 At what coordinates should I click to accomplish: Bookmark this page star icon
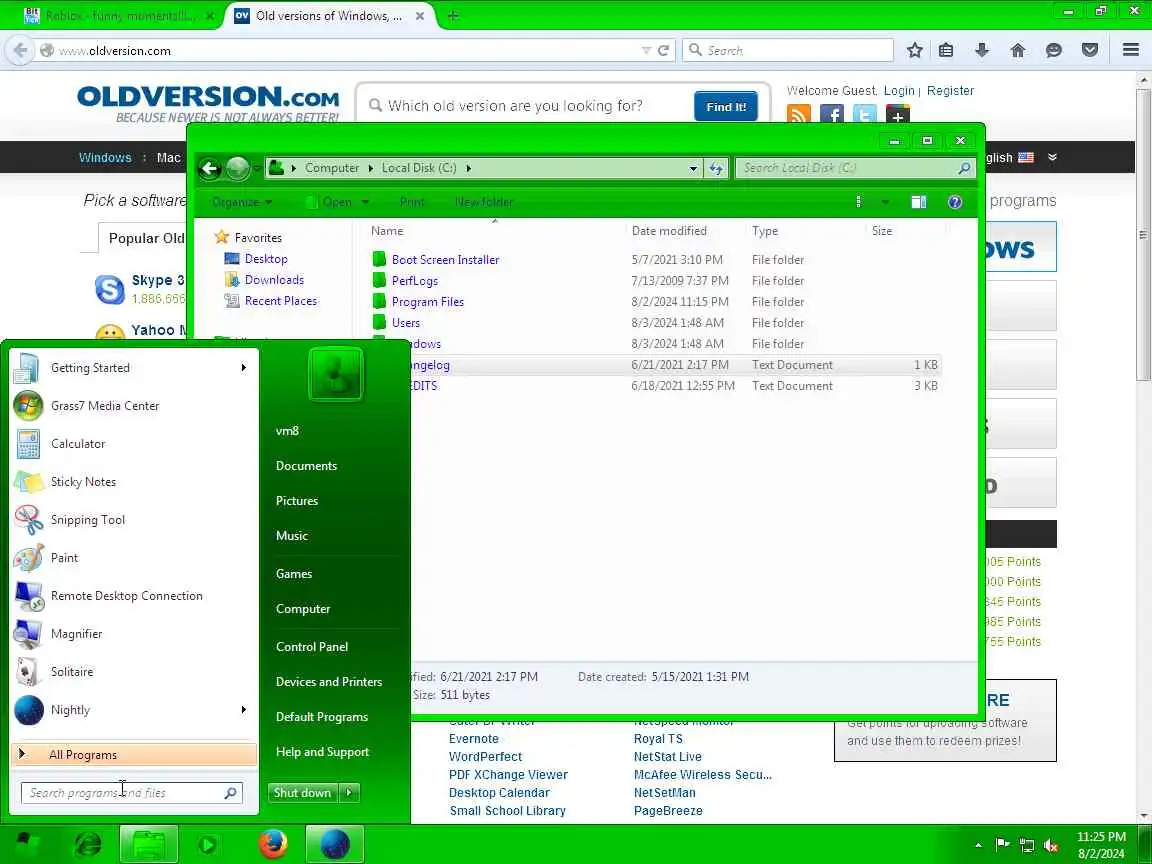pyautogui.click(x=915, y=50)
